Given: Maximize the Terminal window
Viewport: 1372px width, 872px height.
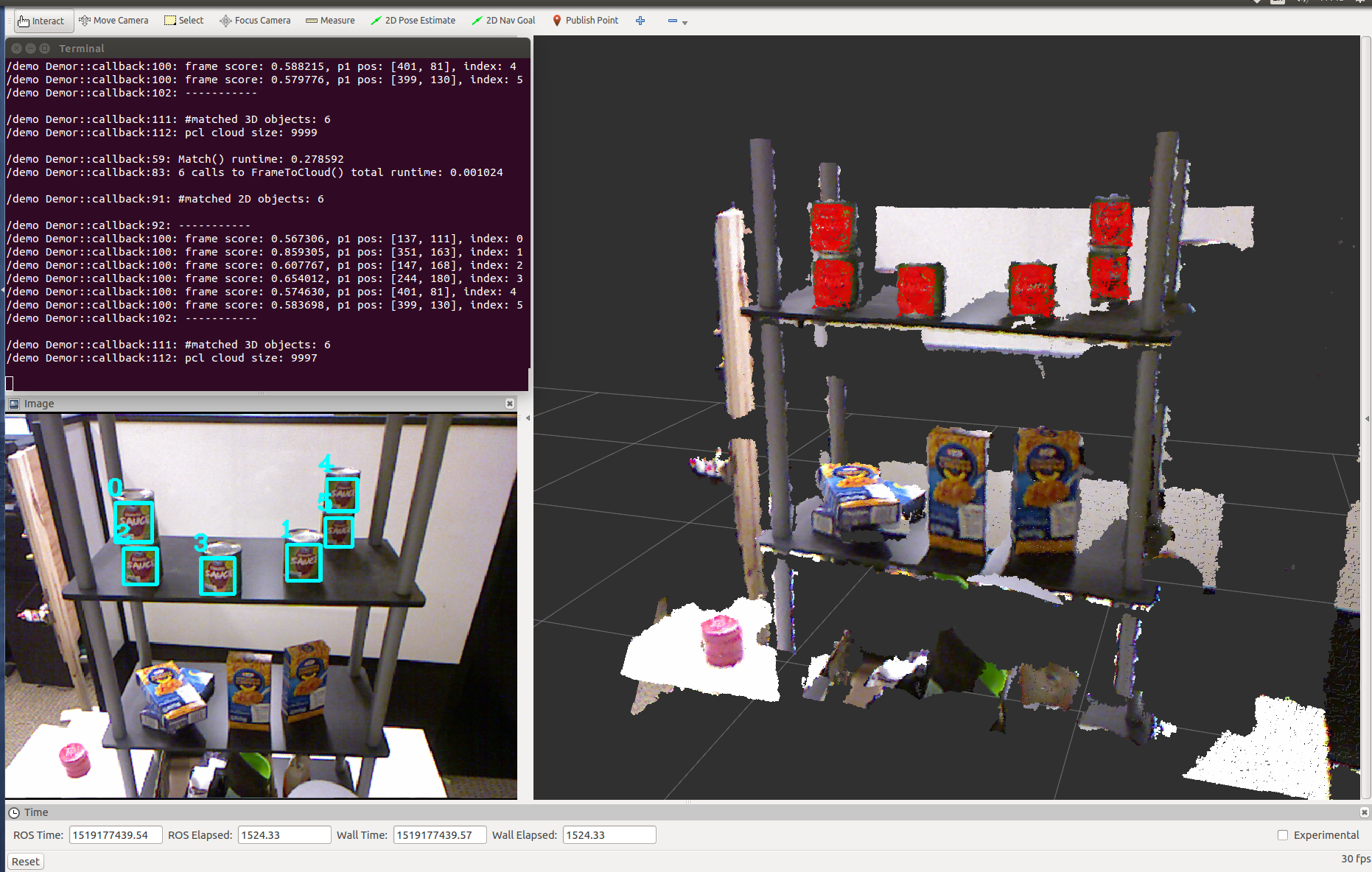Looking at the screenshot, I should 44,48.
